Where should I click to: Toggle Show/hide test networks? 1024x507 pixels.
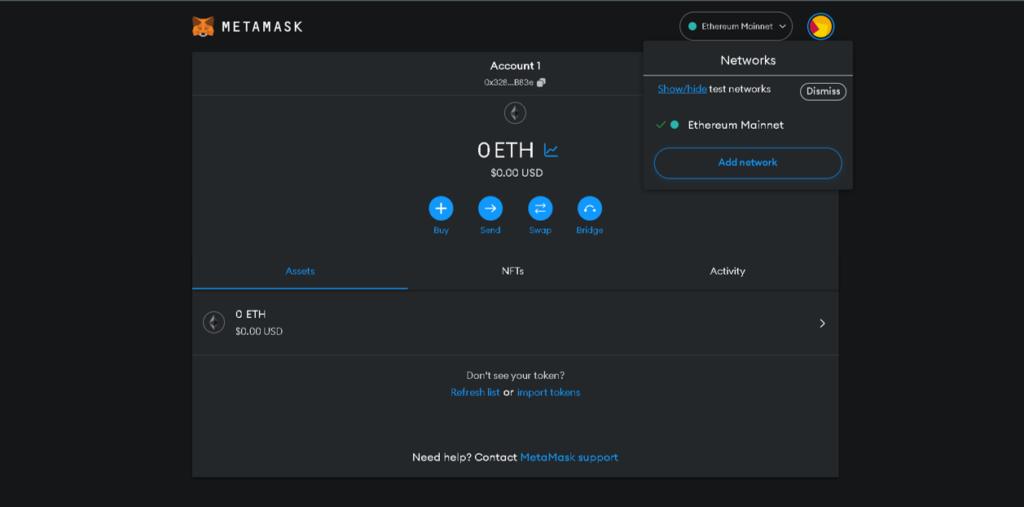682,89
